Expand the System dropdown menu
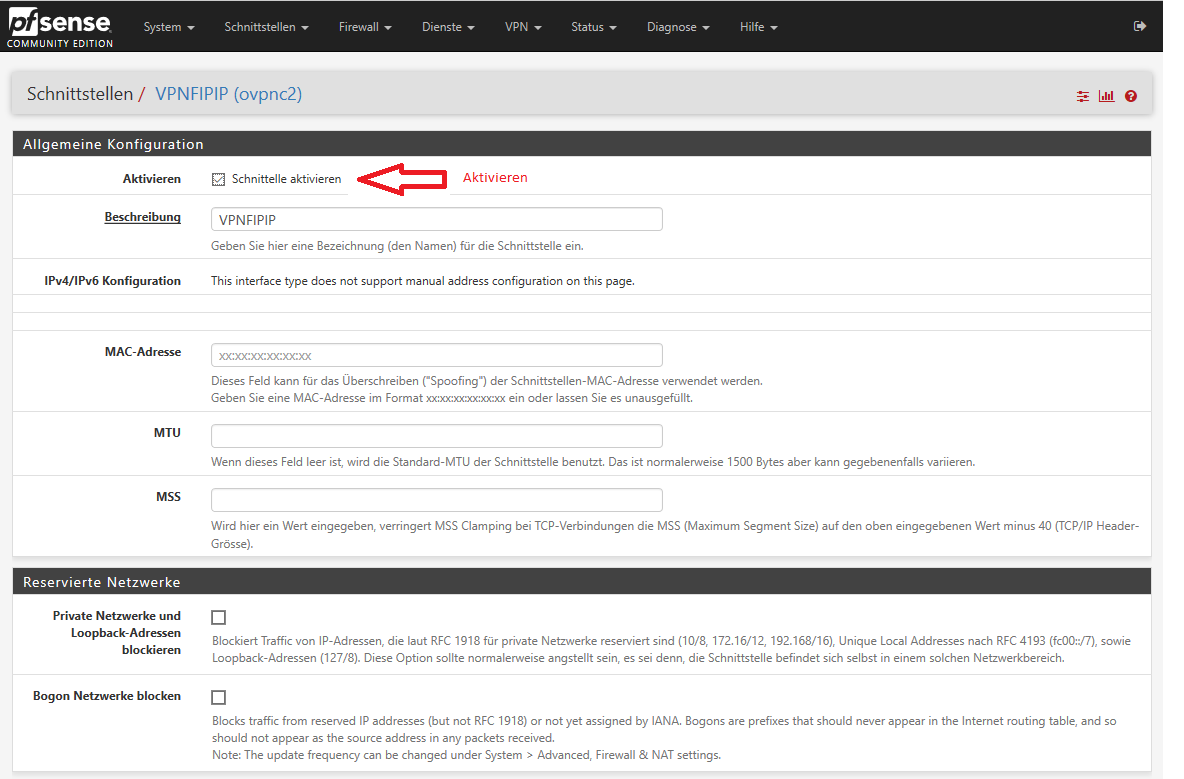The height and width of the screenshot is (779, 1184). pyautogui.click(x=168, y=27)
